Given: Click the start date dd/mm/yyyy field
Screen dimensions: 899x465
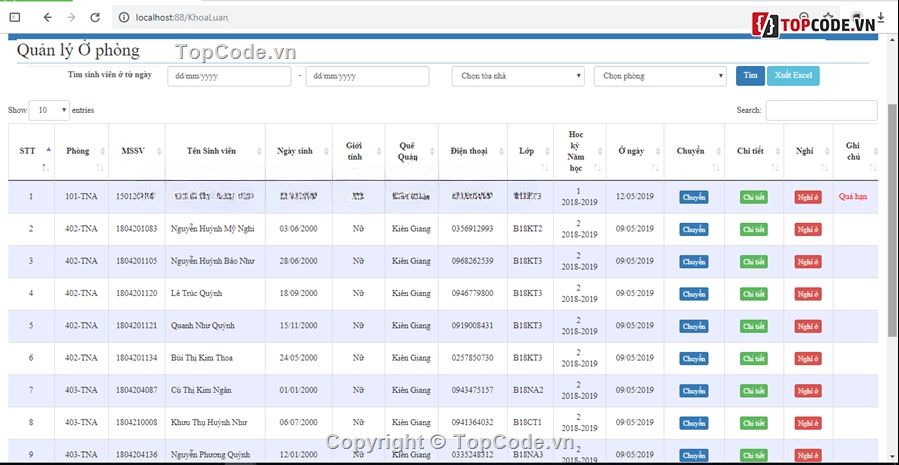Looking at the screenshot, I should point(229,76).
